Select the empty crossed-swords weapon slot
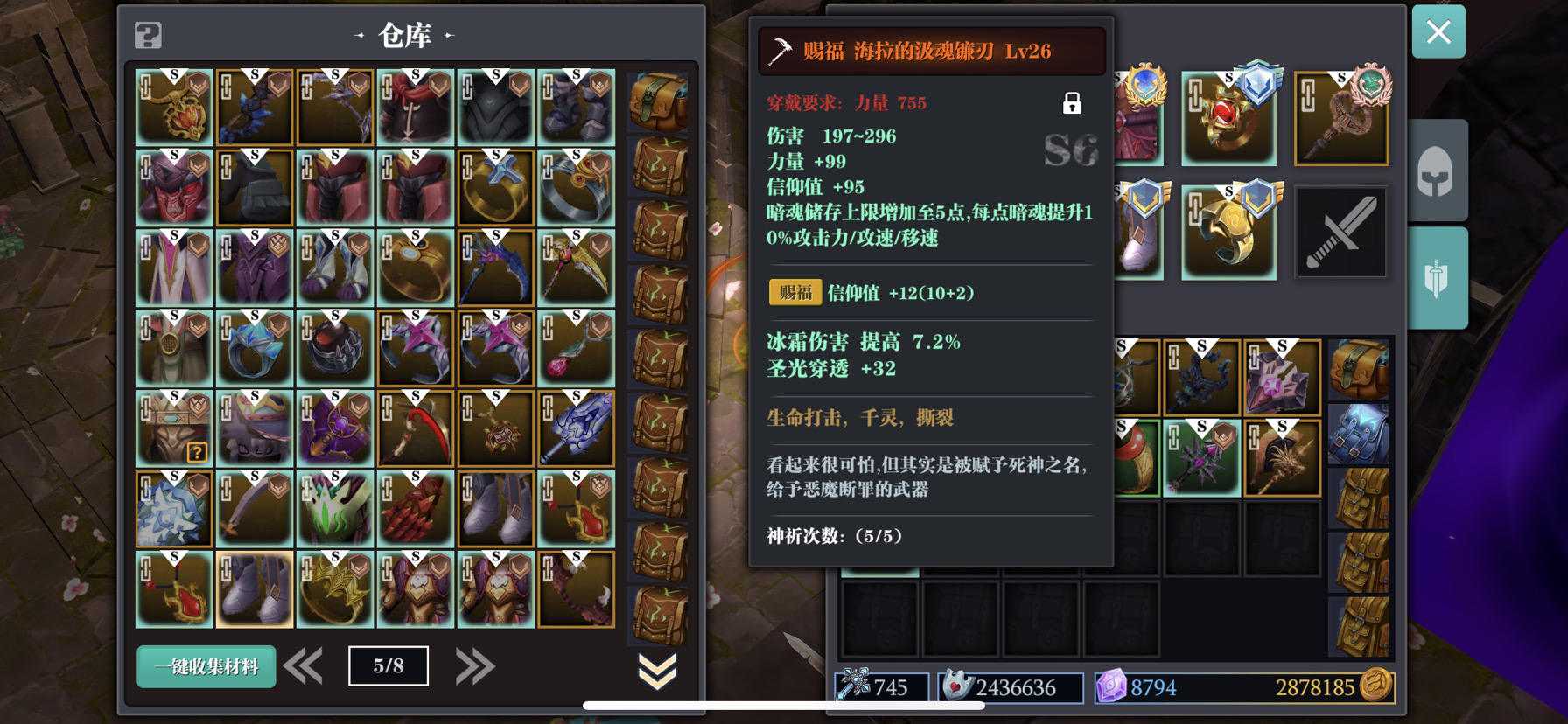 tap(1340, 233)
